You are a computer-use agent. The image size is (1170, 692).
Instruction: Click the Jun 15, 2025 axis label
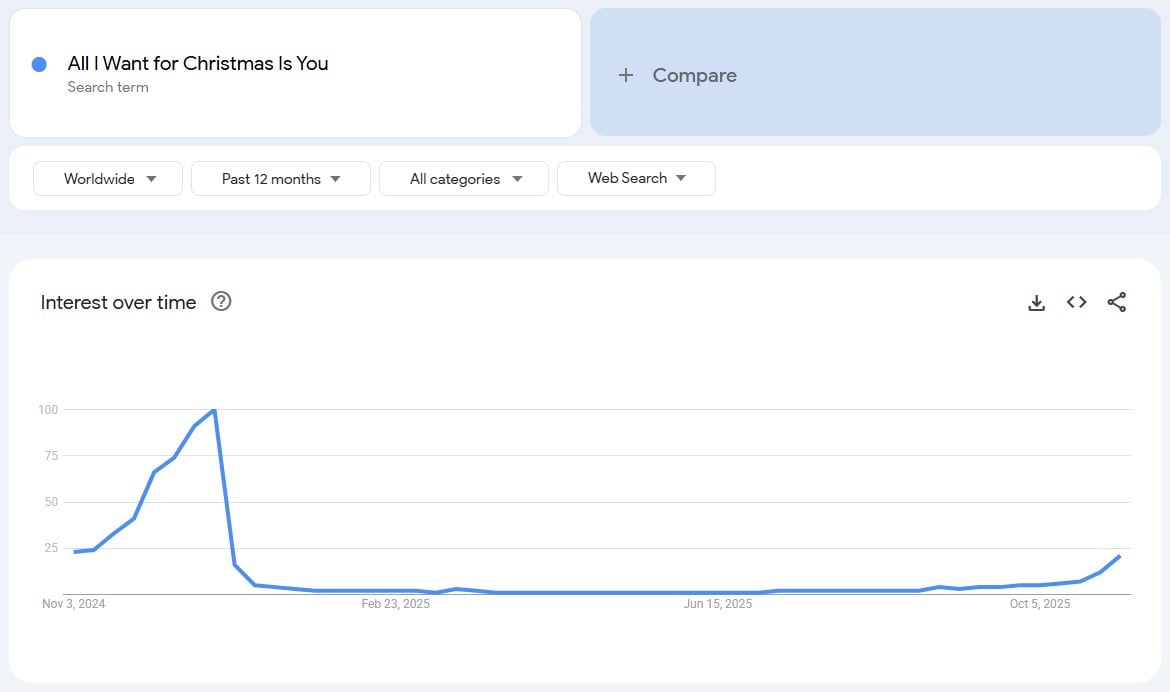click(717, 604)
